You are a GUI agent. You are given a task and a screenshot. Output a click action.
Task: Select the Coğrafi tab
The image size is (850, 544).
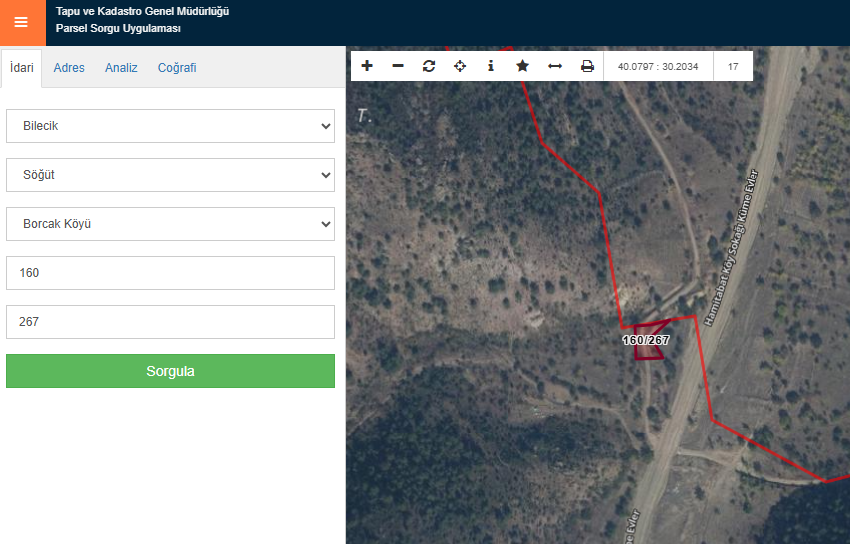pos(177,68)
